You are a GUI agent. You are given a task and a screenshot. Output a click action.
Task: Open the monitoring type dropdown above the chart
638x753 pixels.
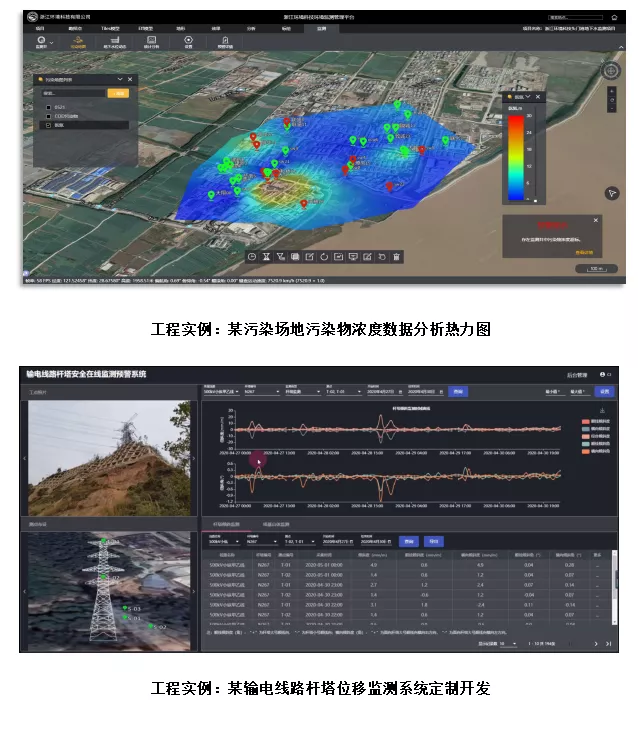[302, 392]
